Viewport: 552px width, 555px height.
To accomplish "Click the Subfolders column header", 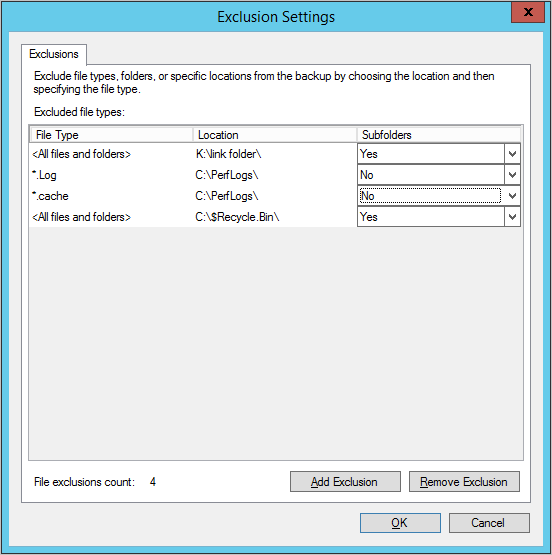I will click(439, 135).
